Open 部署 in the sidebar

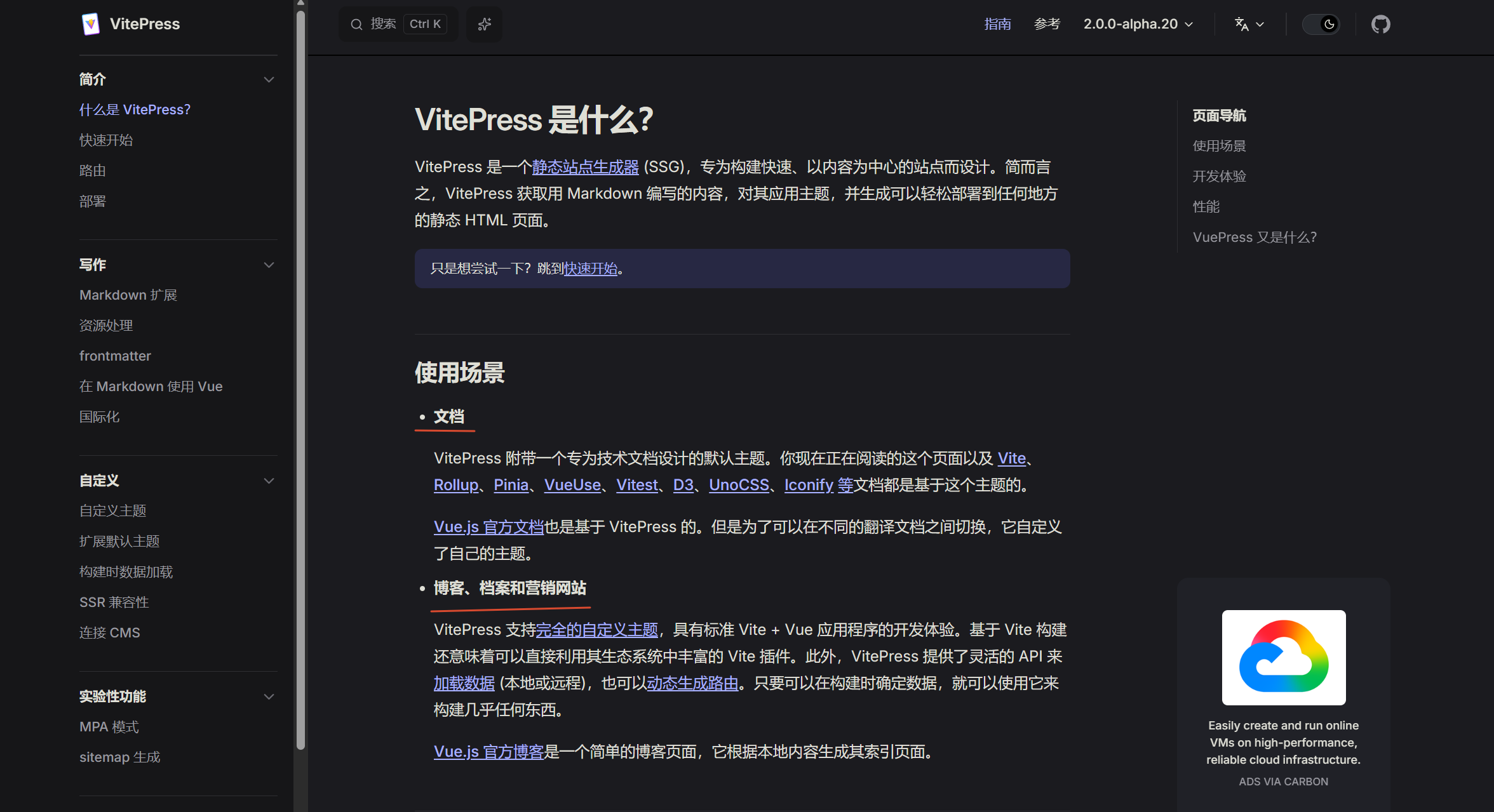click(x=93, y=201)
